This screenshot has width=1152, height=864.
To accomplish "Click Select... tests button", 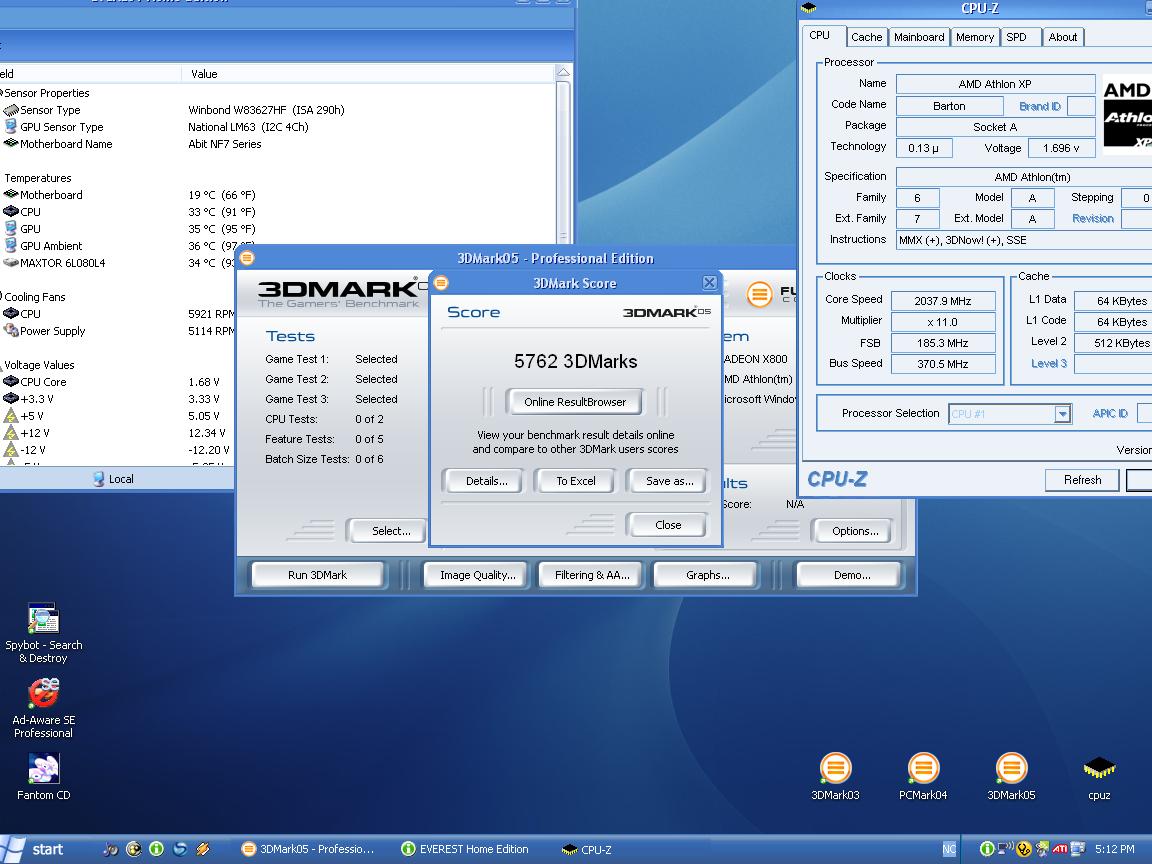I will [389, 531].
